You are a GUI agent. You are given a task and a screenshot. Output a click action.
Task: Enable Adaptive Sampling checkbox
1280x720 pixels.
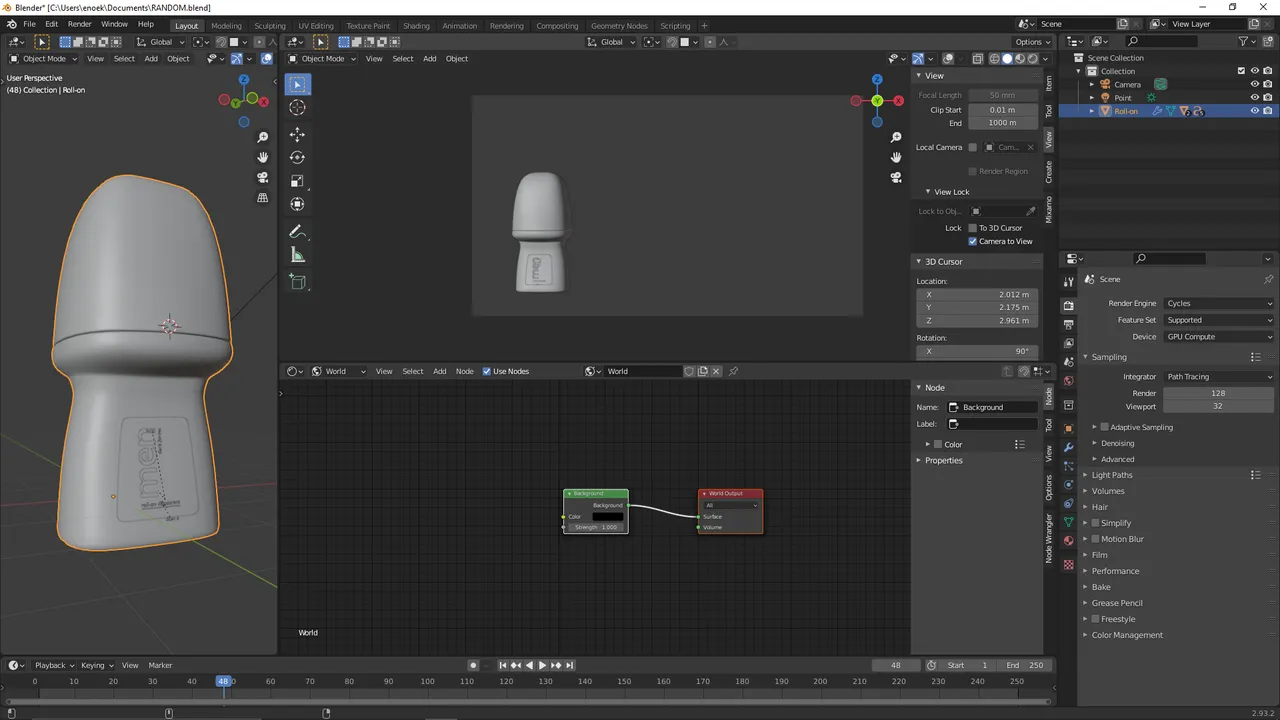pos(1104,427)
